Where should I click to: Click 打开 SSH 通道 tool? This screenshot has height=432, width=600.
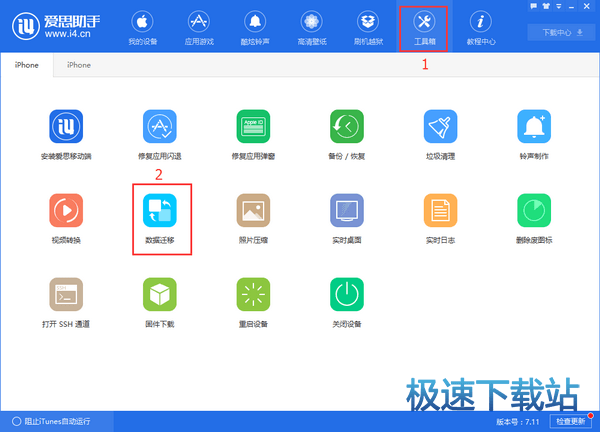point(66,303)
